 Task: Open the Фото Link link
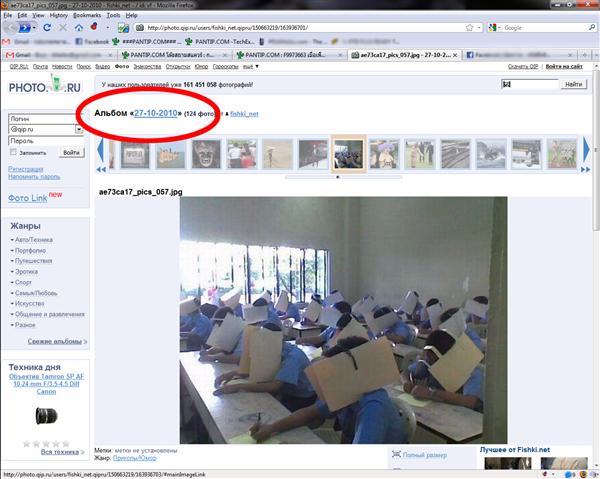pos(28,198)
